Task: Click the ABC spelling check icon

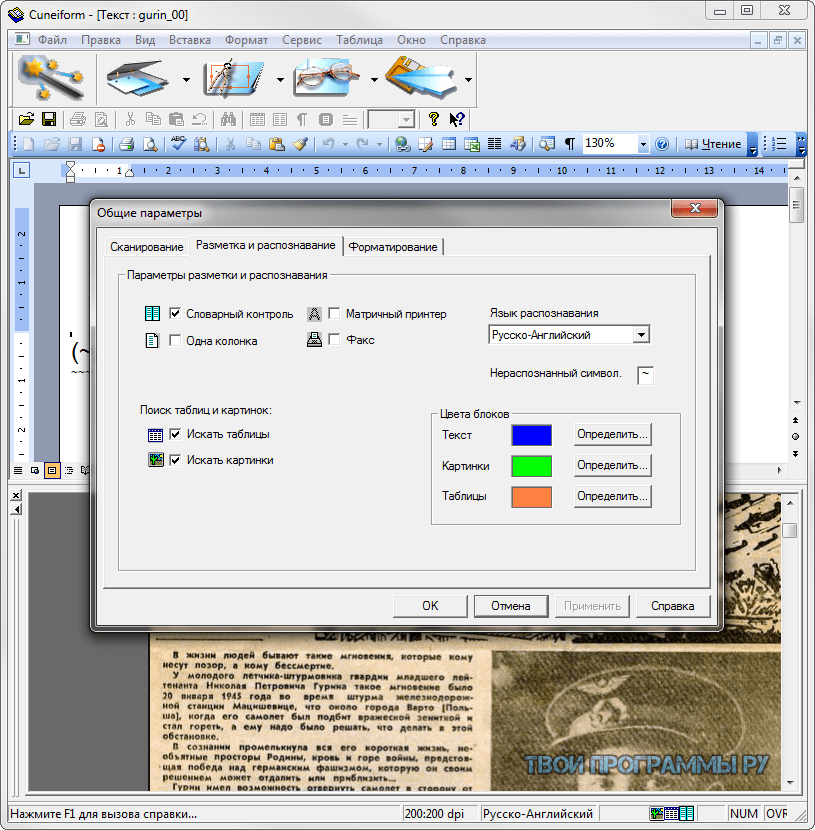Action: point(178,143)
